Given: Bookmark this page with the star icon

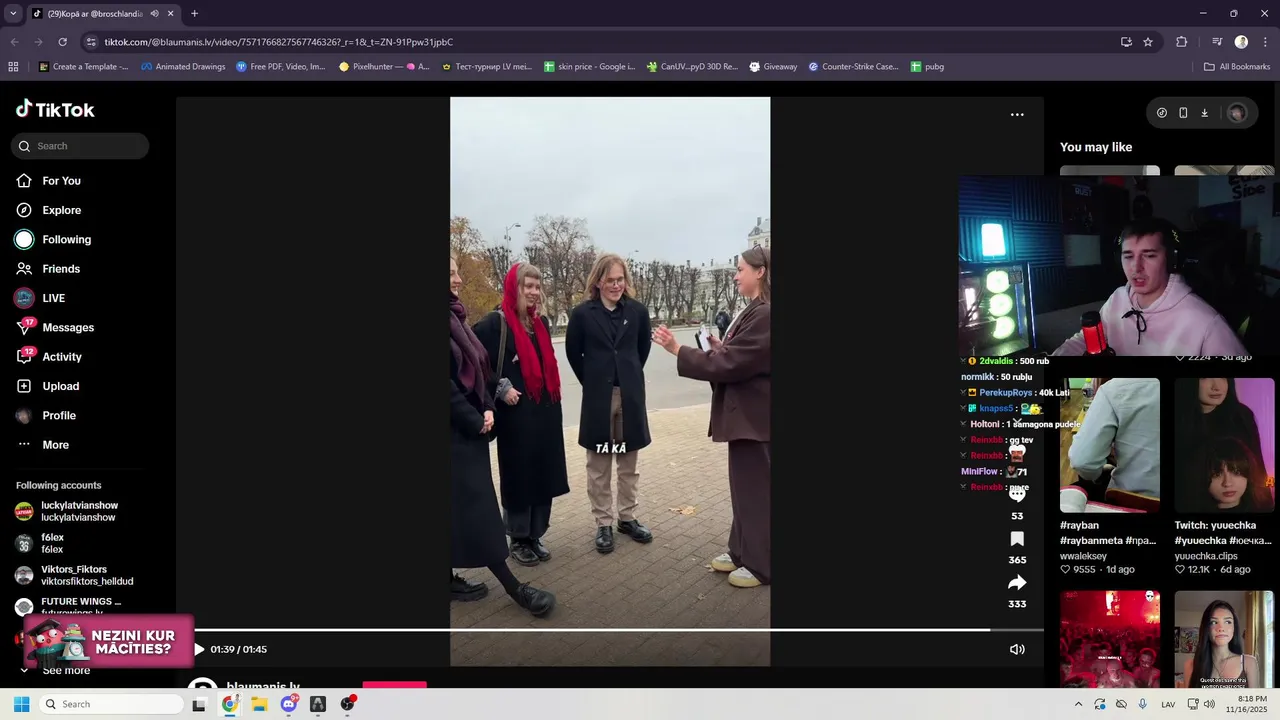Looking at the screenshot, I should point(1148,42).
